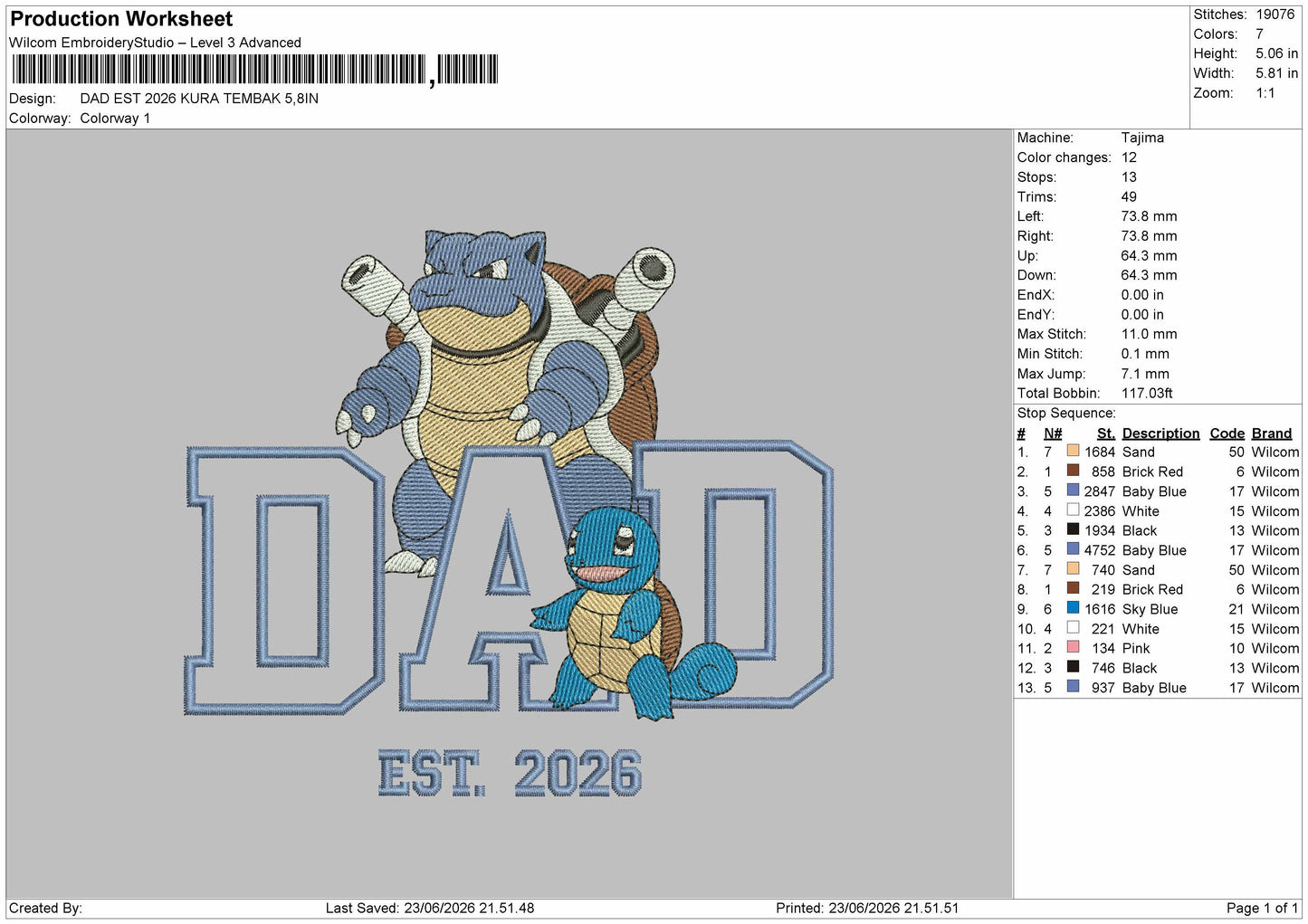Click the Sand color swatch in stop 1
The width and height of the screenshot is (1308, 924).
click(1073, 451)
